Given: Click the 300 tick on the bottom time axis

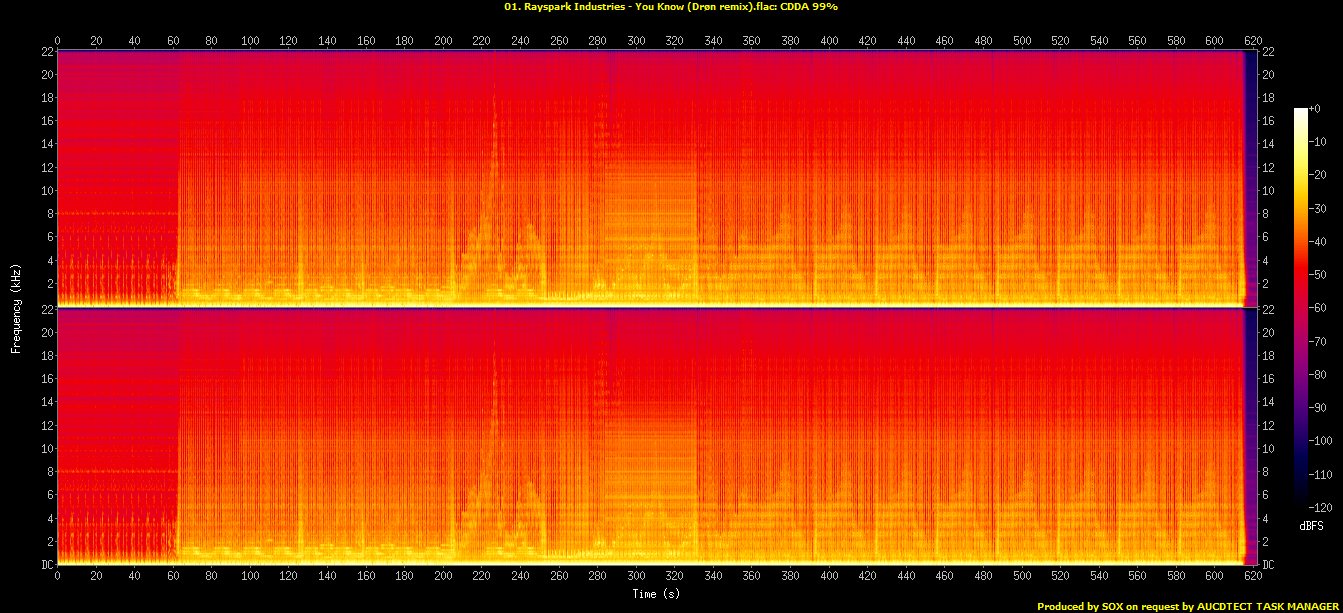Looking at the screenshot, I should [x=636, y=578].
